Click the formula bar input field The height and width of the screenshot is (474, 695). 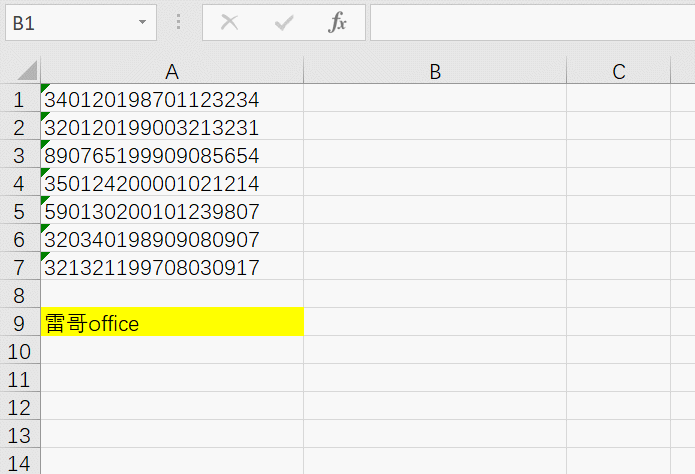(x=530, y=23)
